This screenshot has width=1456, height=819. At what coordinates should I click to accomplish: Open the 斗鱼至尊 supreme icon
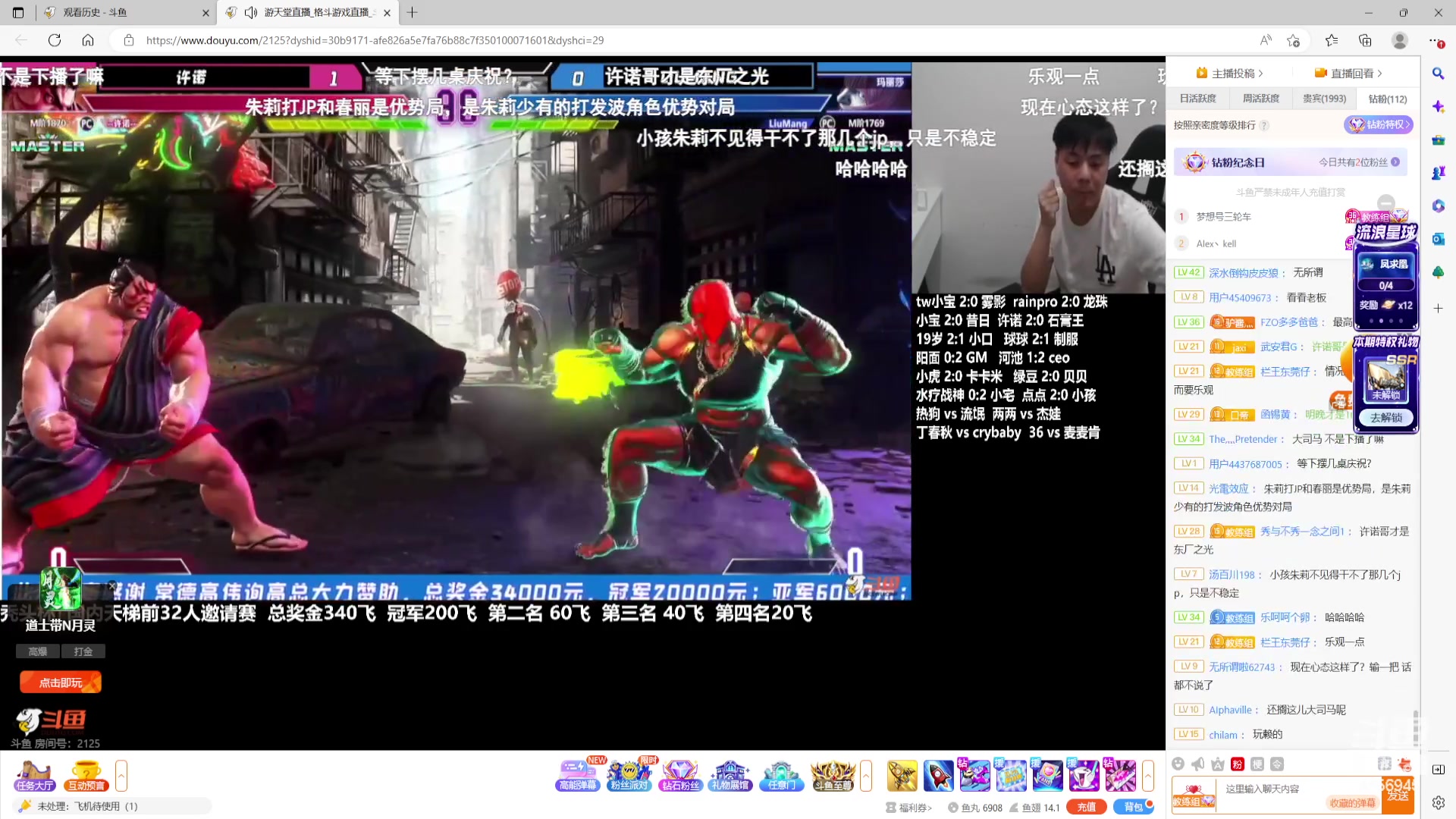click(x=833, y=776)
